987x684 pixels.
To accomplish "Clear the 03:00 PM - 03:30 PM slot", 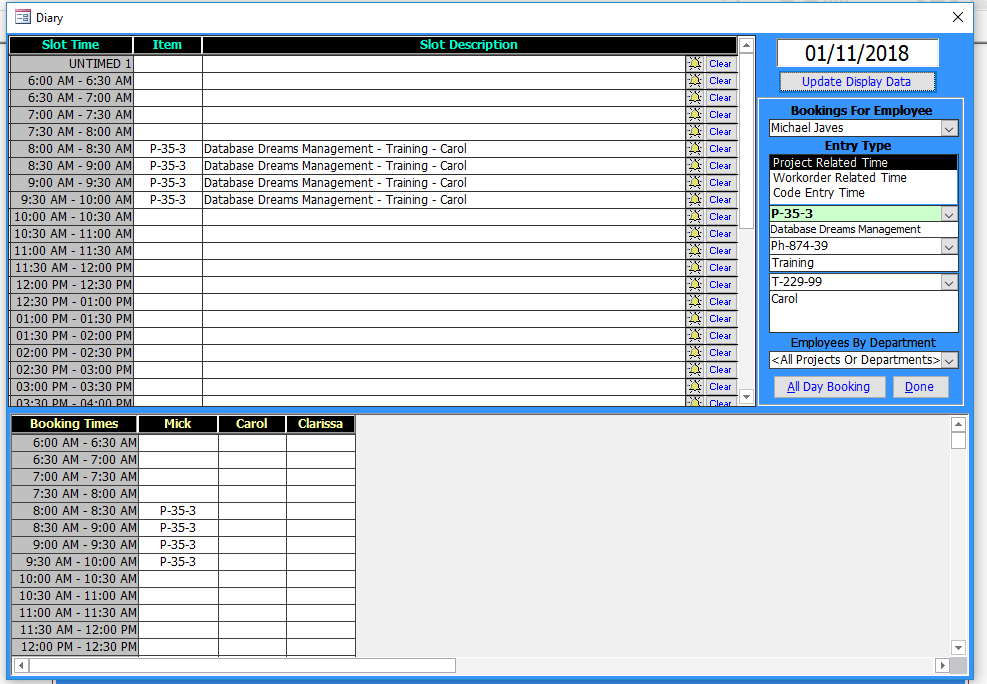I will click(x=720, y=386).
